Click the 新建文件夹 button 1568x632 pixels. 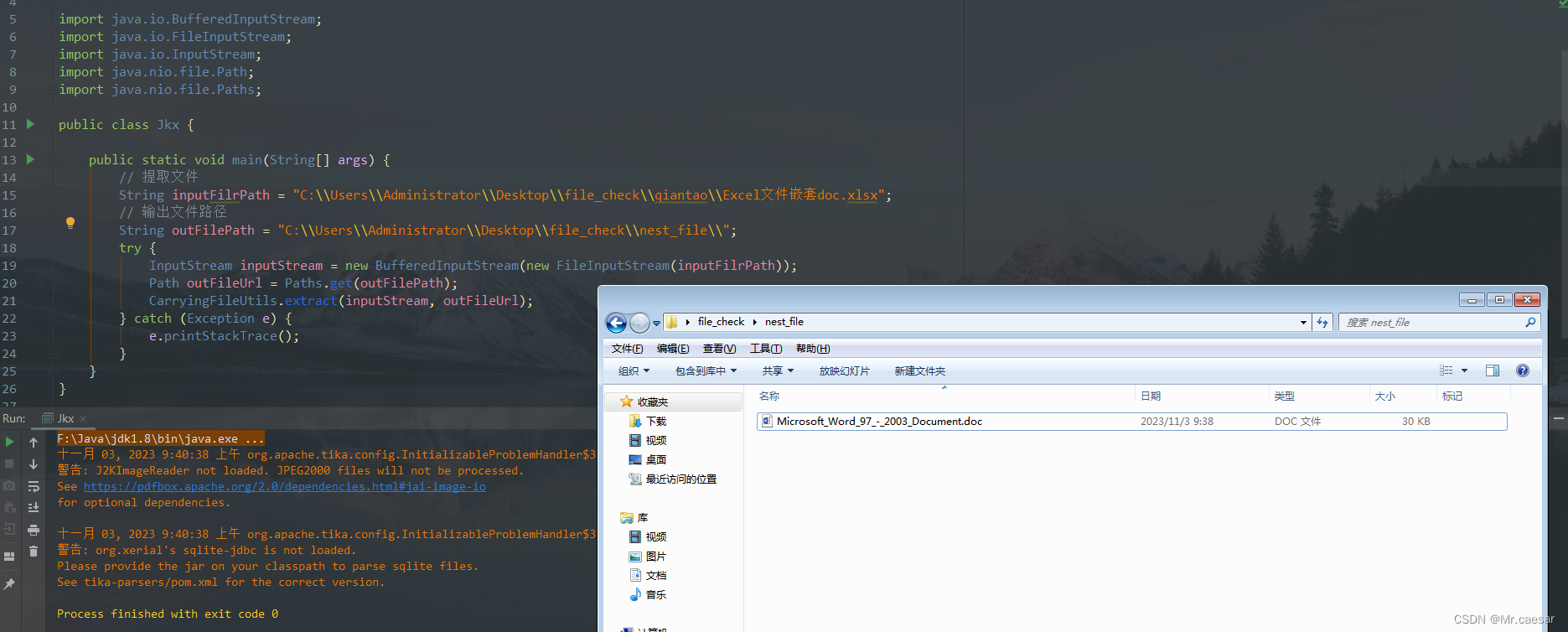pyautogui.click(x=919, y=370)
